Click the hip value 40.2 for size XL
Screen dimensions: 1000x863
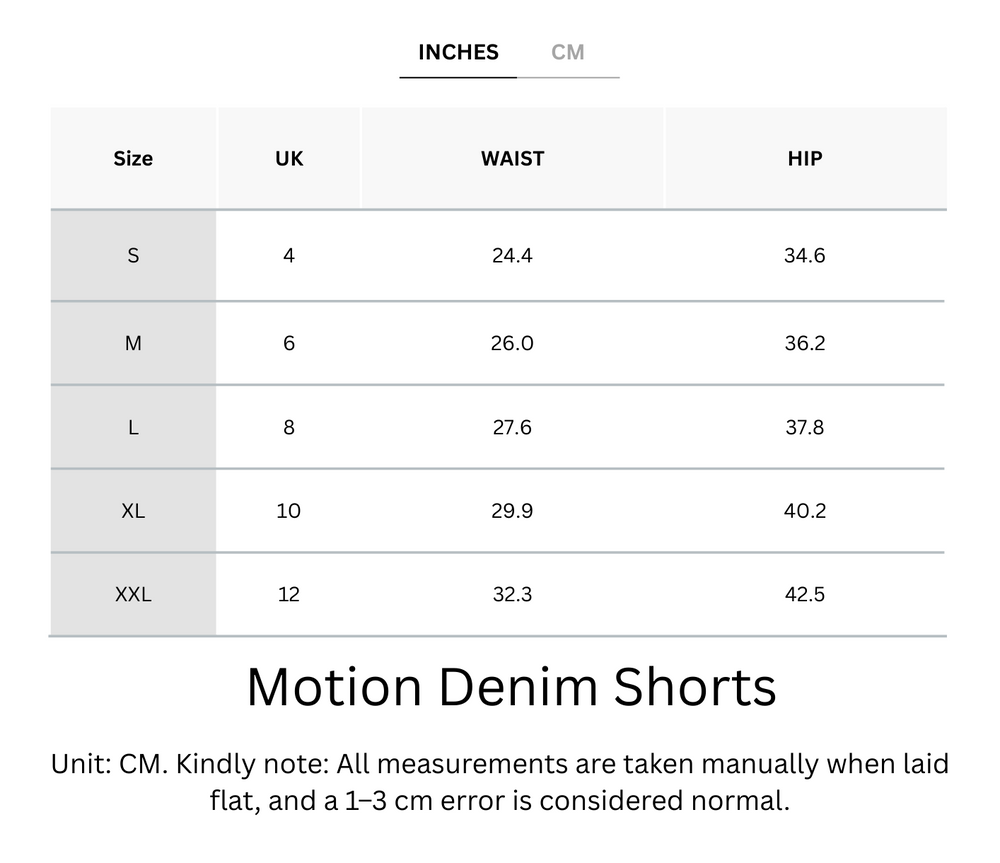804,511
